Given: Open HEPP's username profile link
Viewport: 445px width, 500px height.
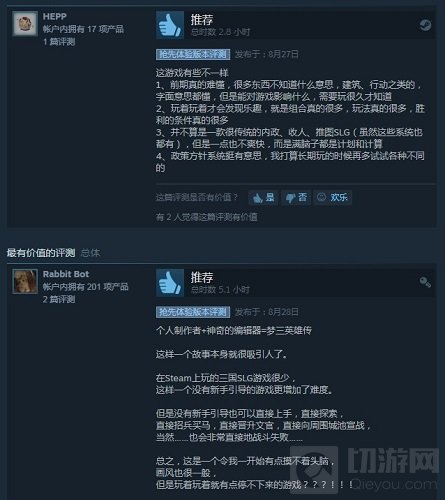Looking at the screenshot, I should click(x=55, y=16).
